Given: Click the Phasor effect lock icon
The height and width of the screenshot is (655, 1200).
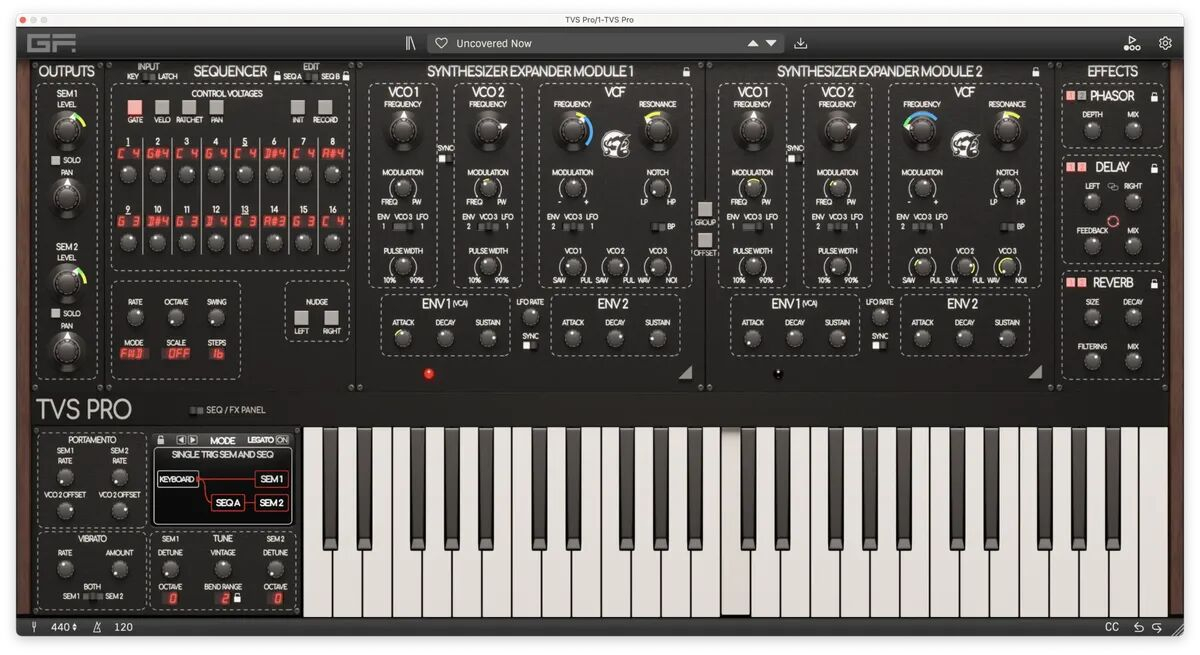Looking at the screenshot, I should [x=1153, y=97].
